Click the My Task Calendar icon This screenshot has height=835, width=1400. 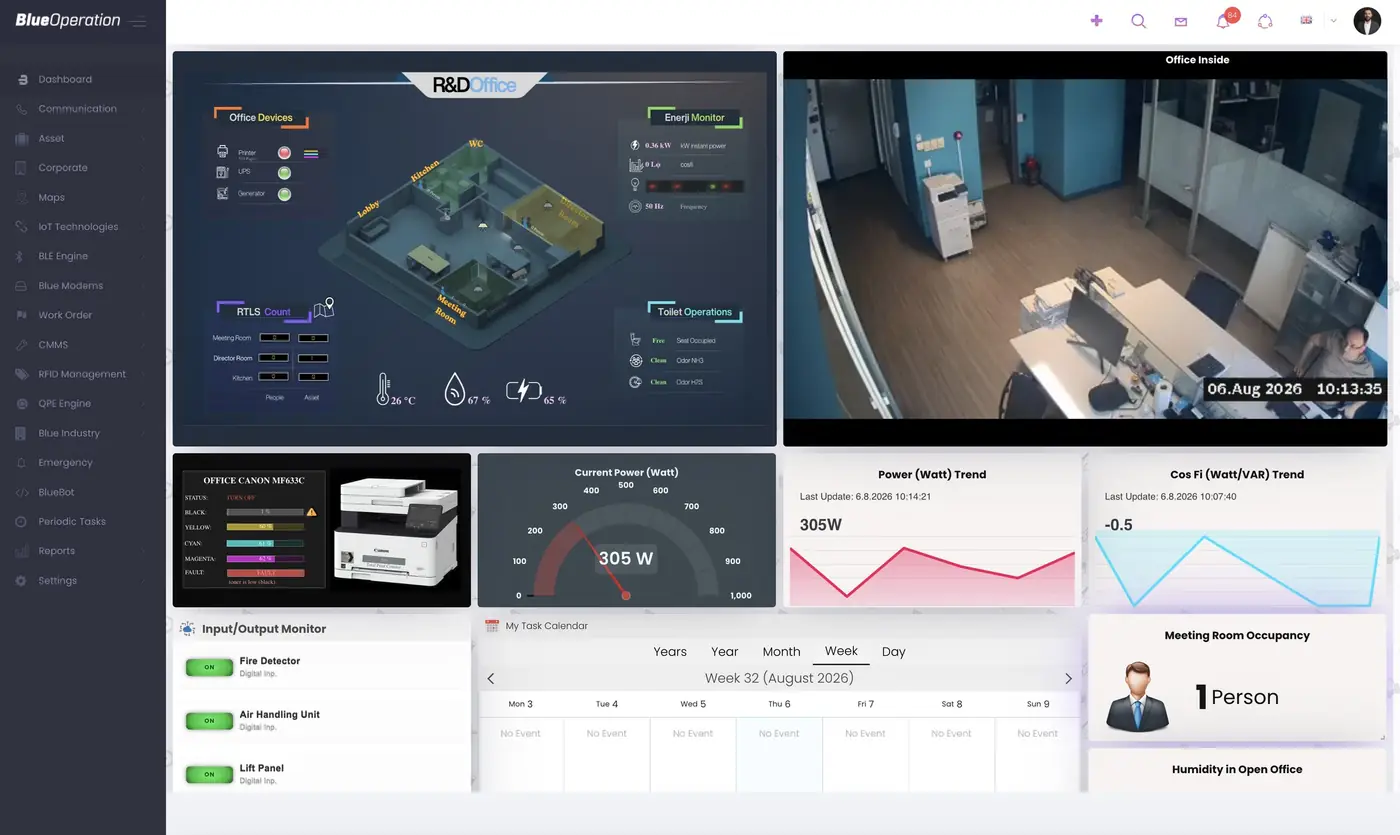(x=491, y=626)
